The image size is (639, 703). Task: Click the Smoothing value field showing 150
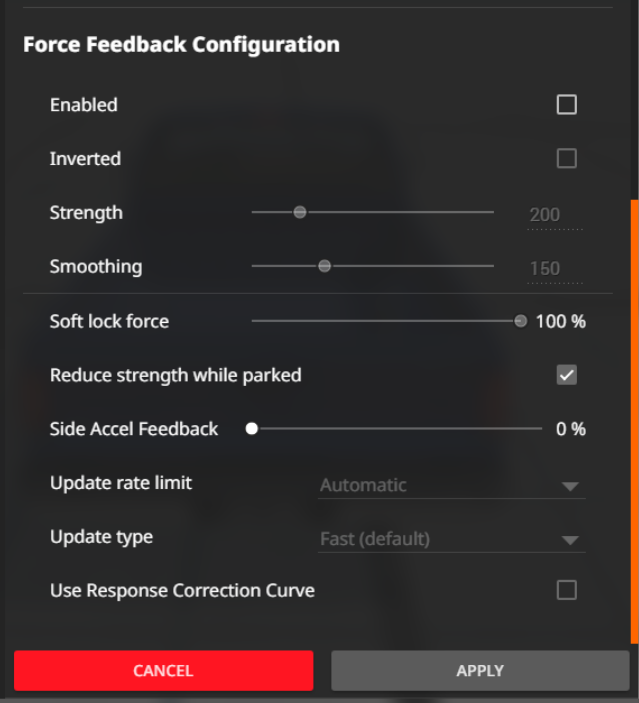pos(545,268)
